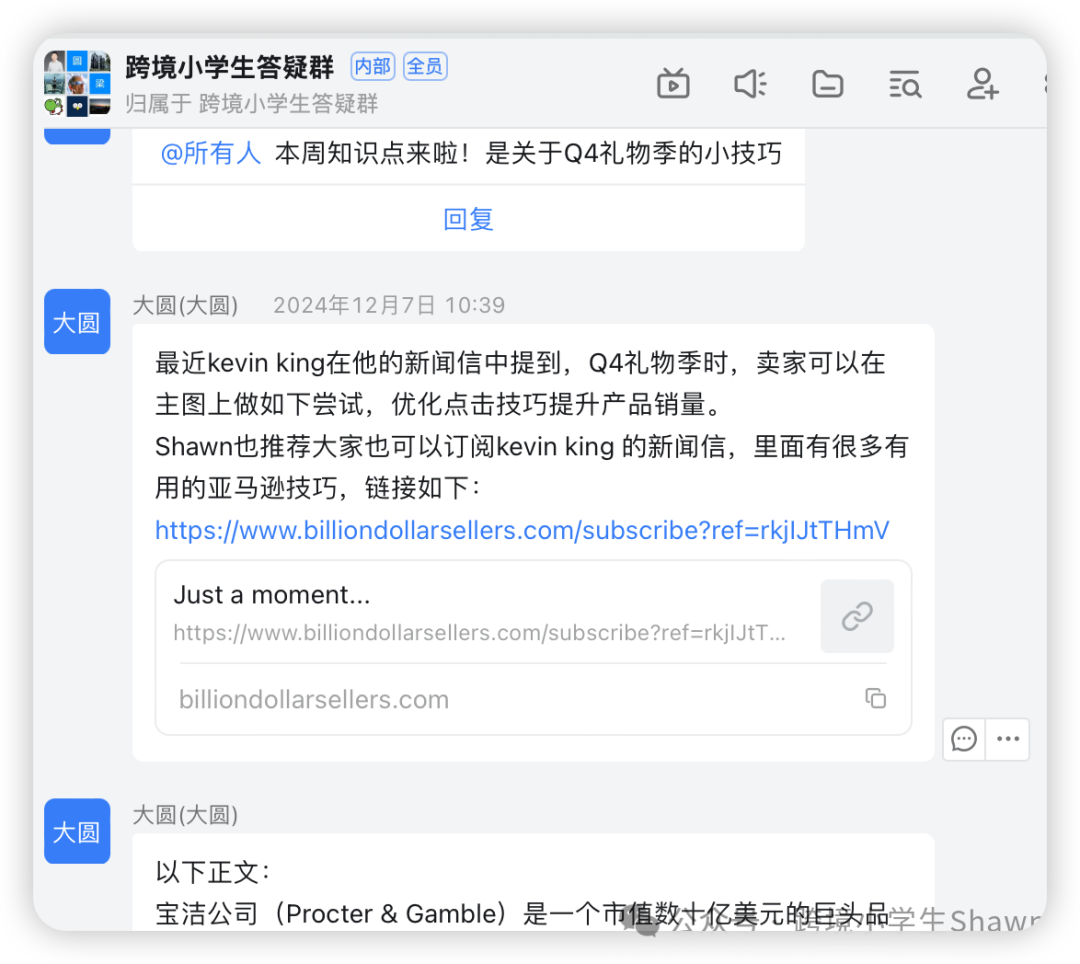
Task: Open the group live/video icon
Action: (674, 84)
